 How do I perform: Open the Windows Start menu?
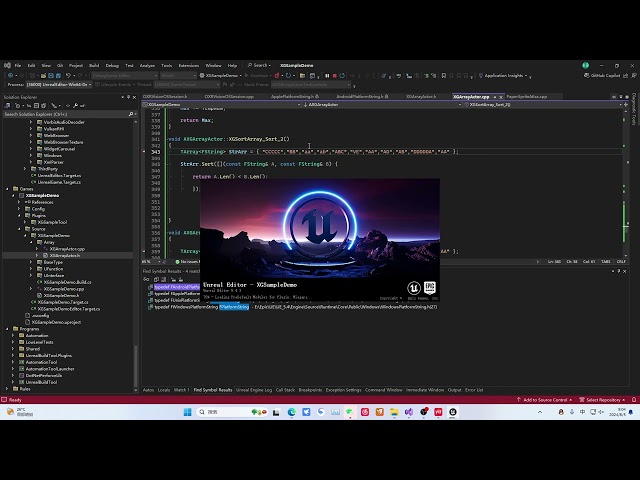coord(188,412)
